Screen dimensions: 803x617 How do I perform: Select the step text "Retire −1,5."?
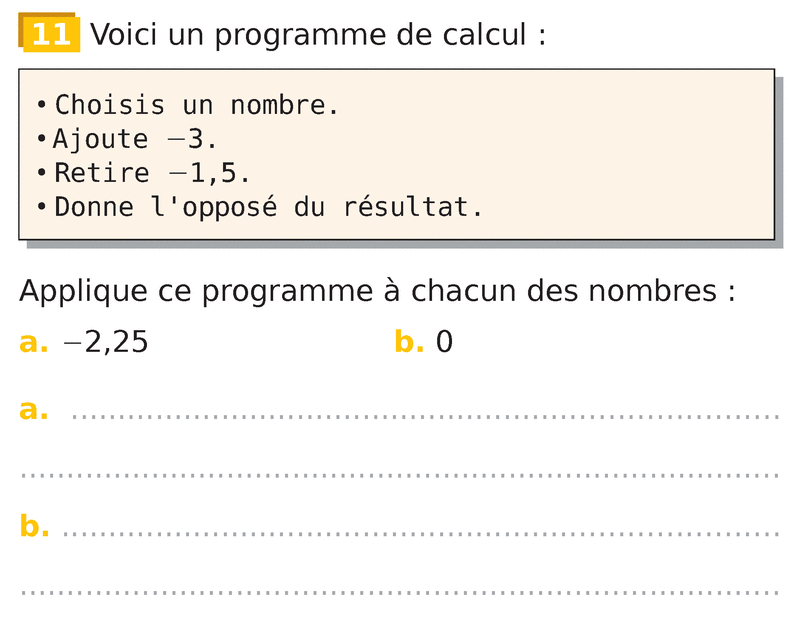pos(152,173)
